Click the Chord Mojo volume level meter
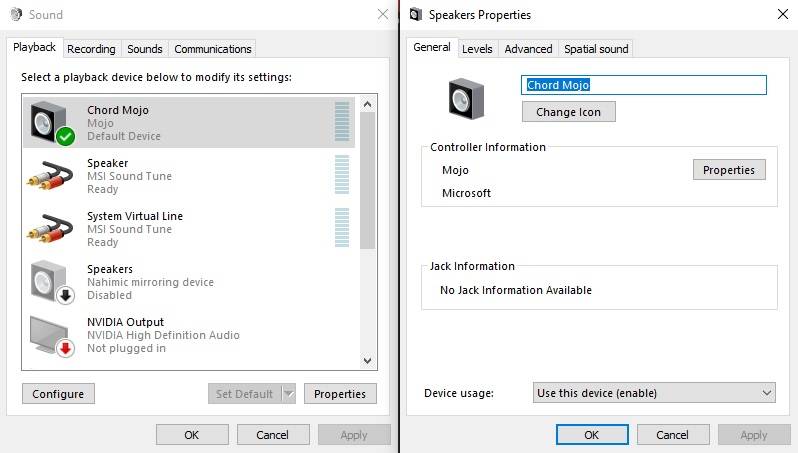The height and width of the screenshot is (453, 798). 342,122
